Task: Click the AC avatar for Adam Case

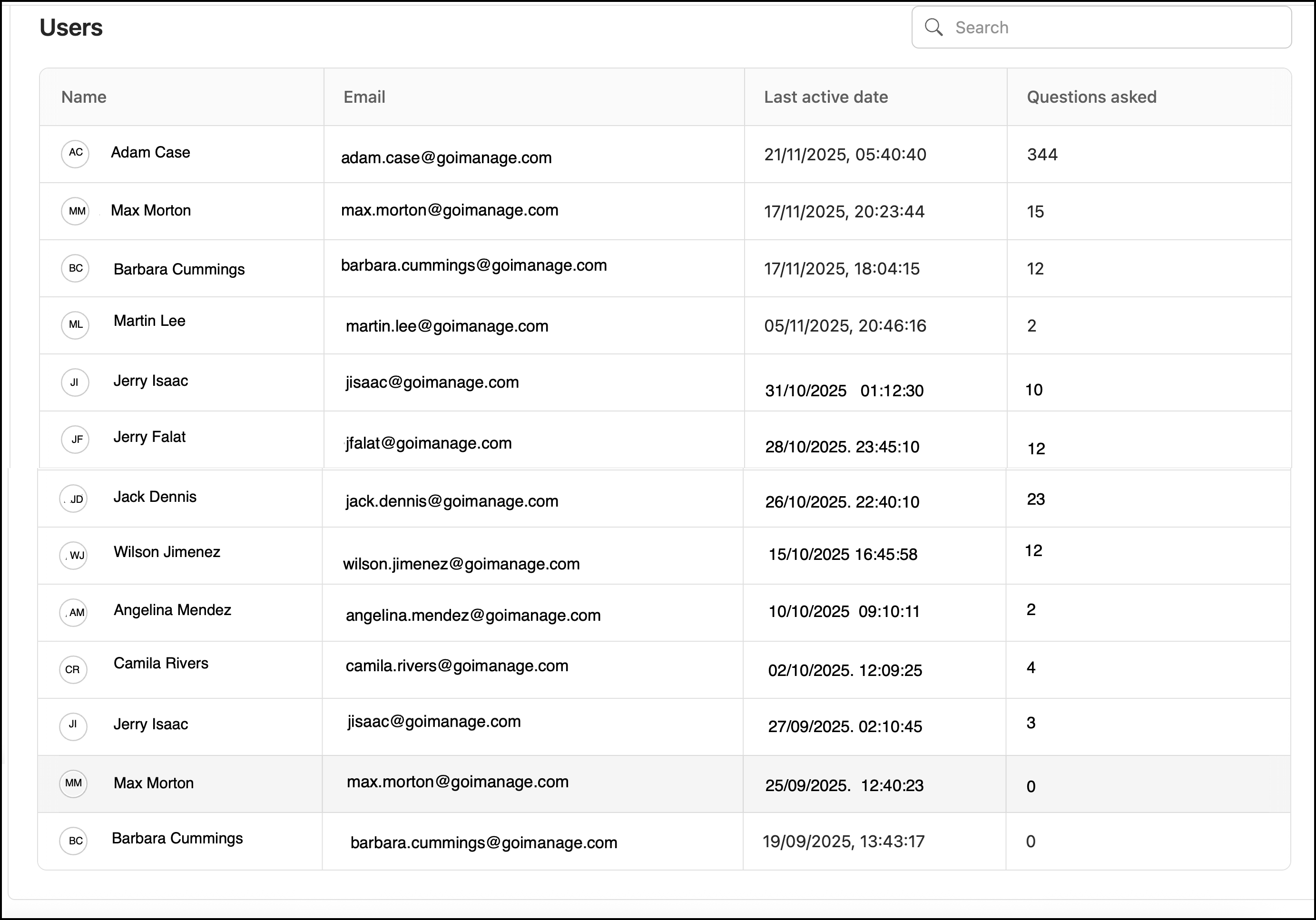Action: pos(75,153)
